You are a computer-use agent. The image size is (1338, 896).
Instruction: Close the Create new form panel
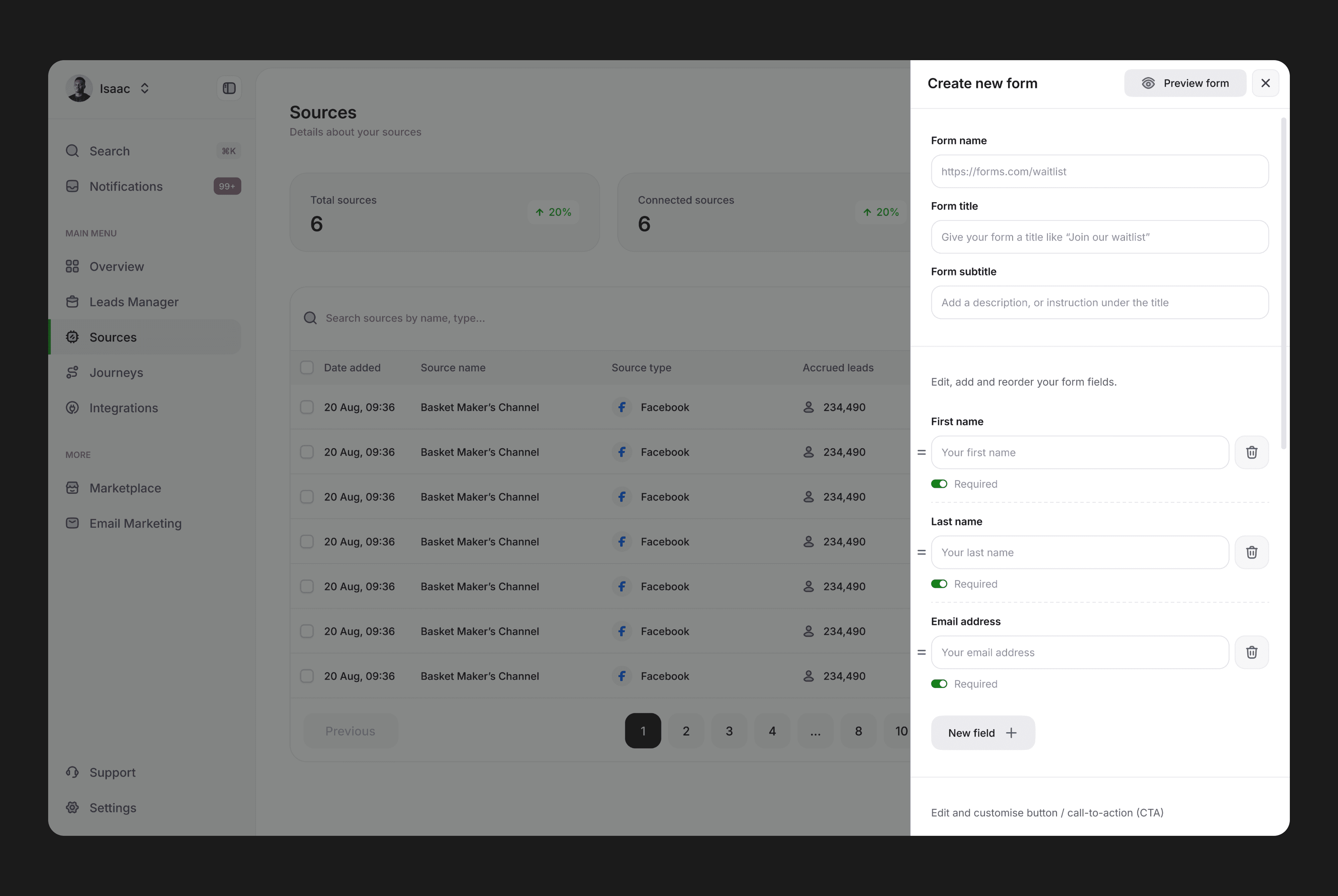pos(1265,84)
